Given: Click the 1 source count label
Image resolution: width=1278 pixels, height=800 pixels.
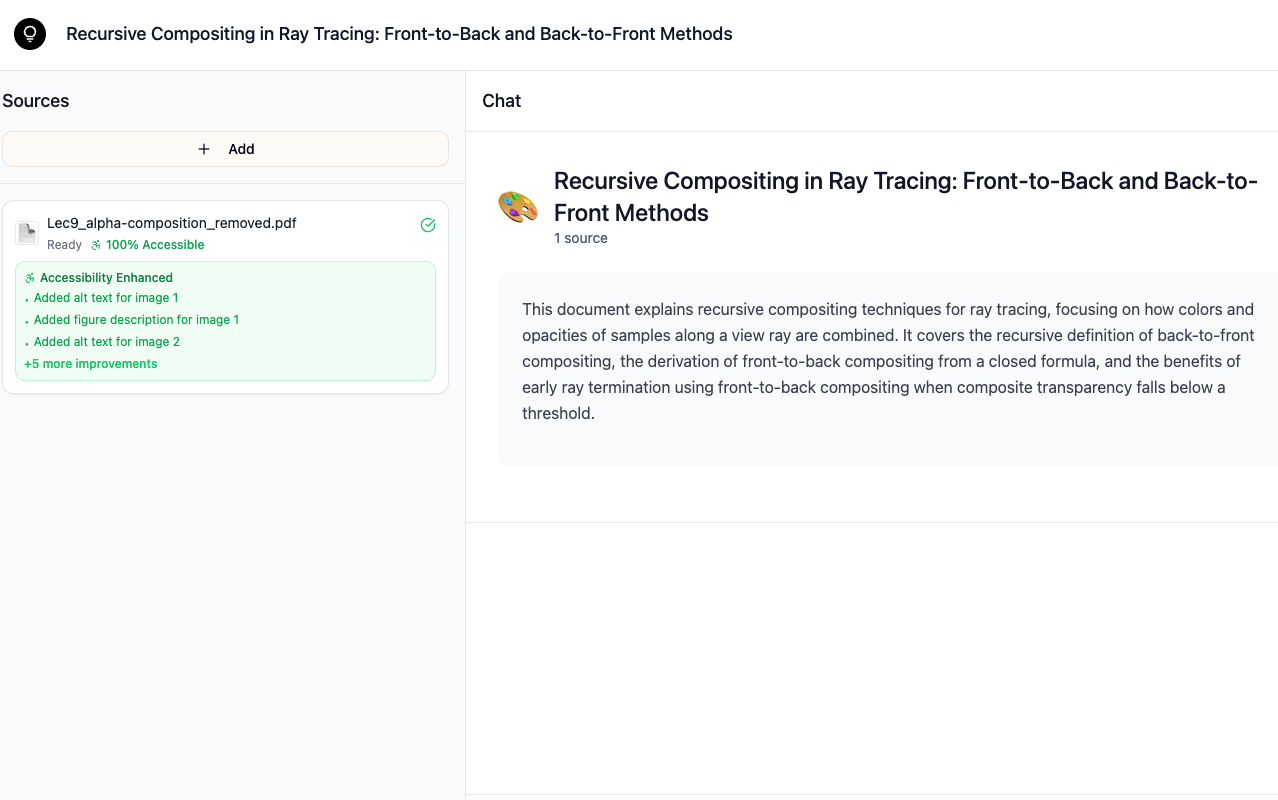Looking at the screenshot, I should [x=581, y=238].
